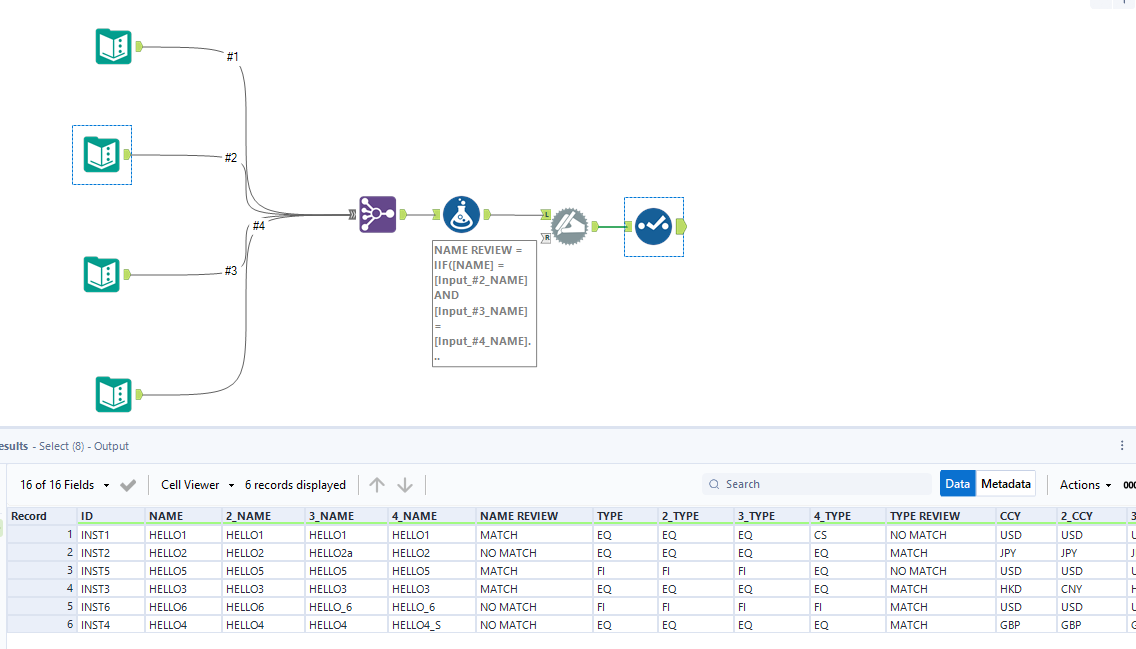Click the down arrow record navigator

pyautogui.click(x=404, y=484)
